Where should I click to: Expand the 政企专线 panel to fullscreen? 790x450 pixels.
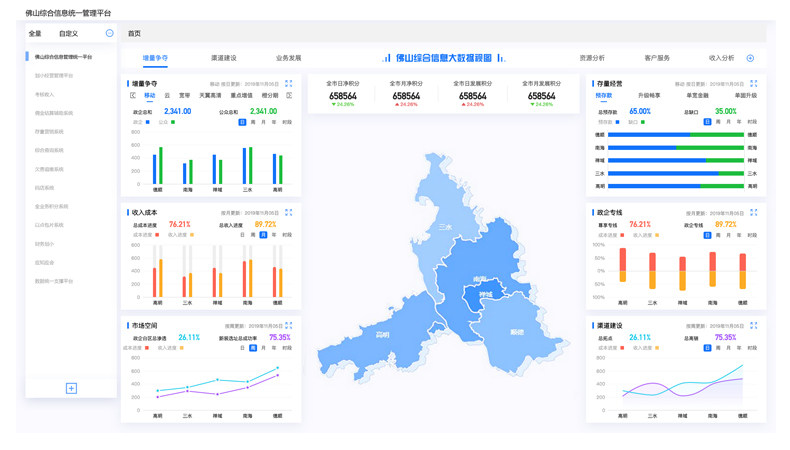point(754,213)
